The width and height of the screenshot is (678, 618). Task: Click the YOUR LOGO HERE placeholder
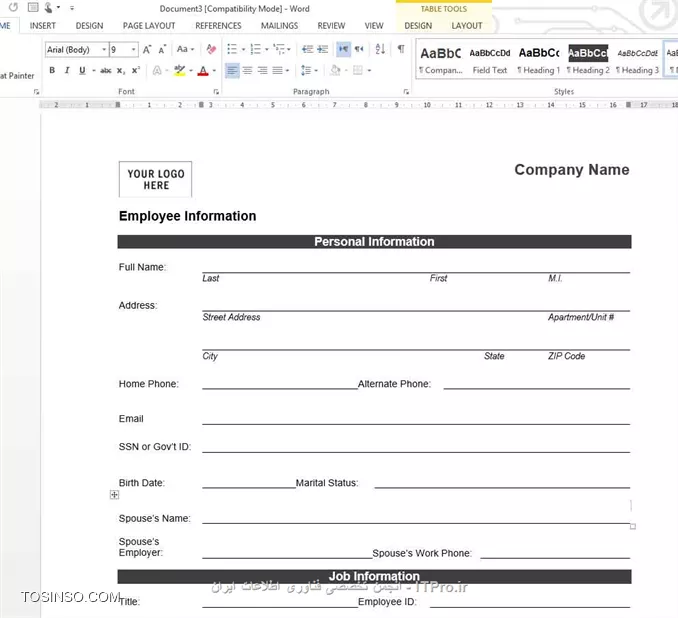pyautogui.click(x=156, y=179)
